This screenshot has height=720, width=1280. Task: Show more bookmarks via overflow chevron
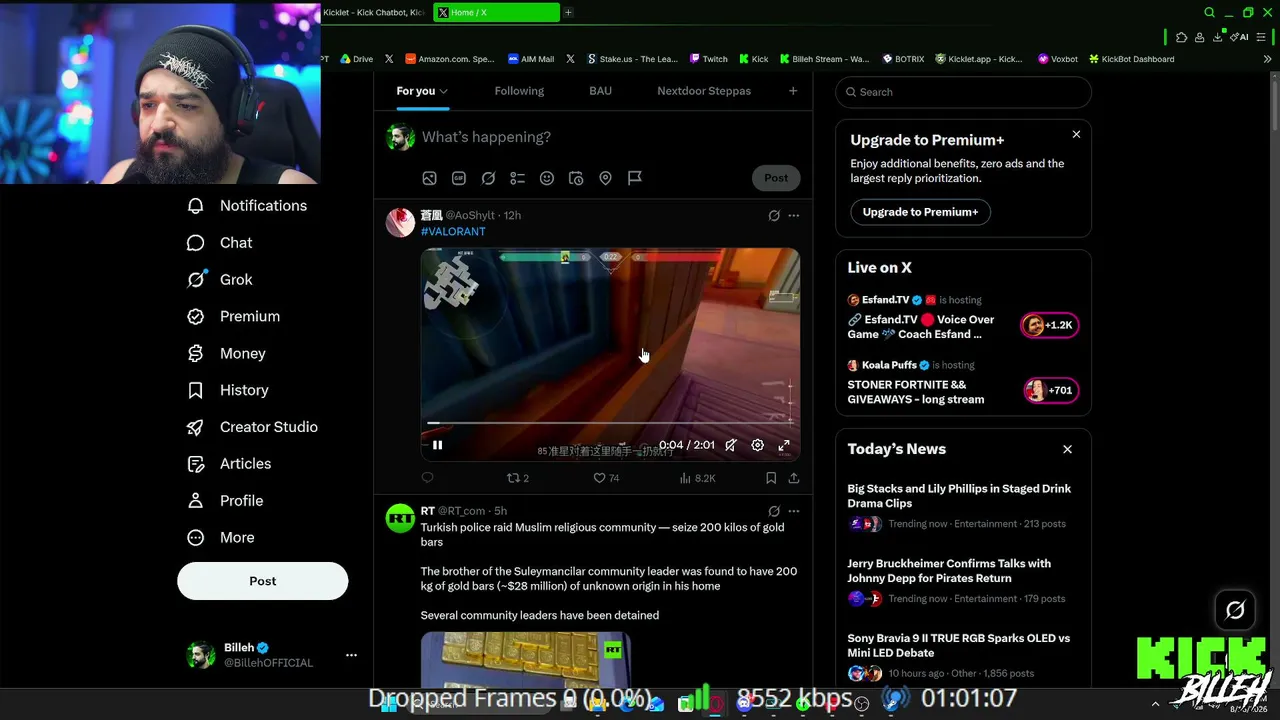coord(1268,59)
